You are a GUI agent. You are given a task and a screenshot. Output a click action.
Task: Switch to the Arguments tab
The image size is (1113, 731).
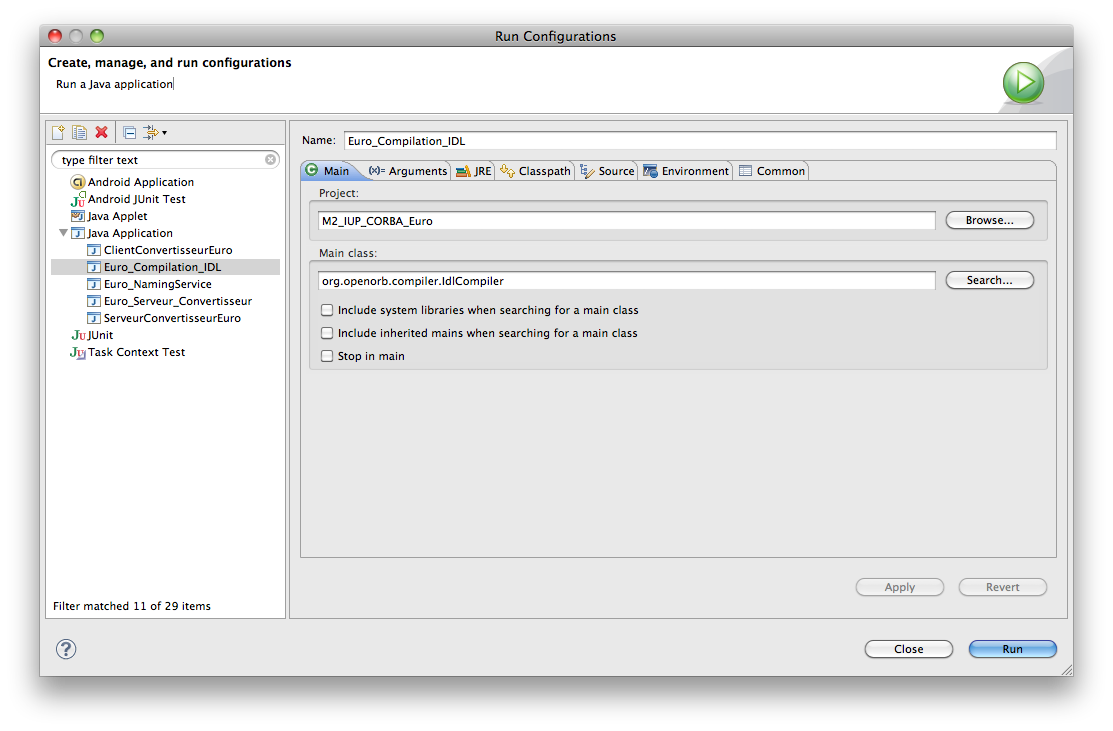408,171
